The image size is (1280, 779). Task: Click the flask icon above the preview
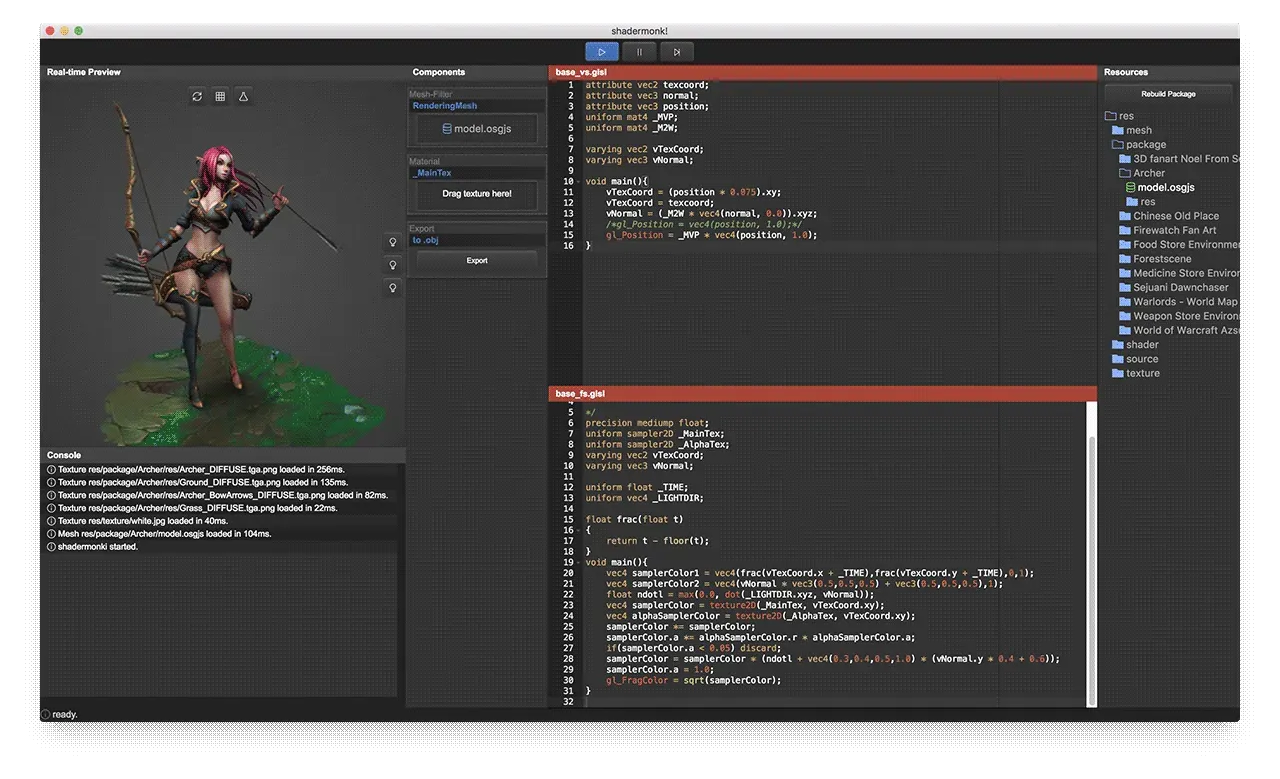(x=243, y=97)
